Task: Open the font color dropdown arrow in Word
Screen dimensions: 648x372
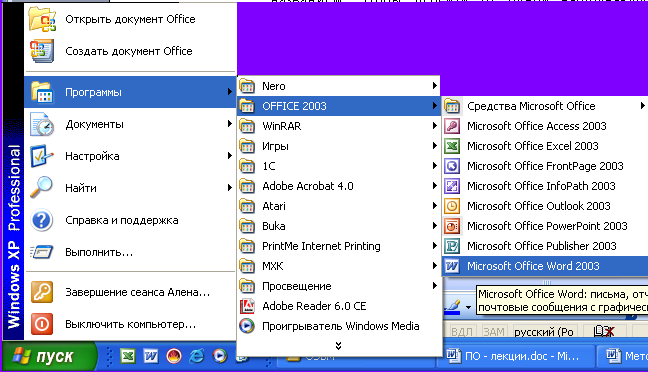Action: coord(468,307)
